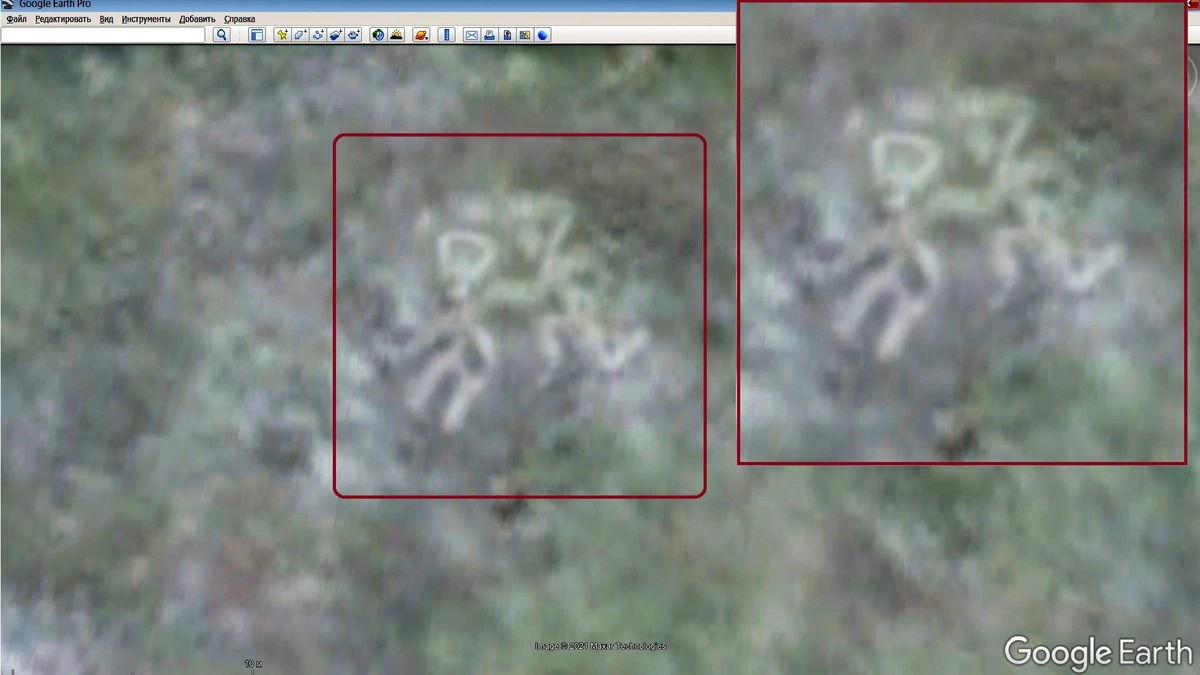1200x675 pixels.
Task: Click the email envelope icon
Action: pos(471,35)
